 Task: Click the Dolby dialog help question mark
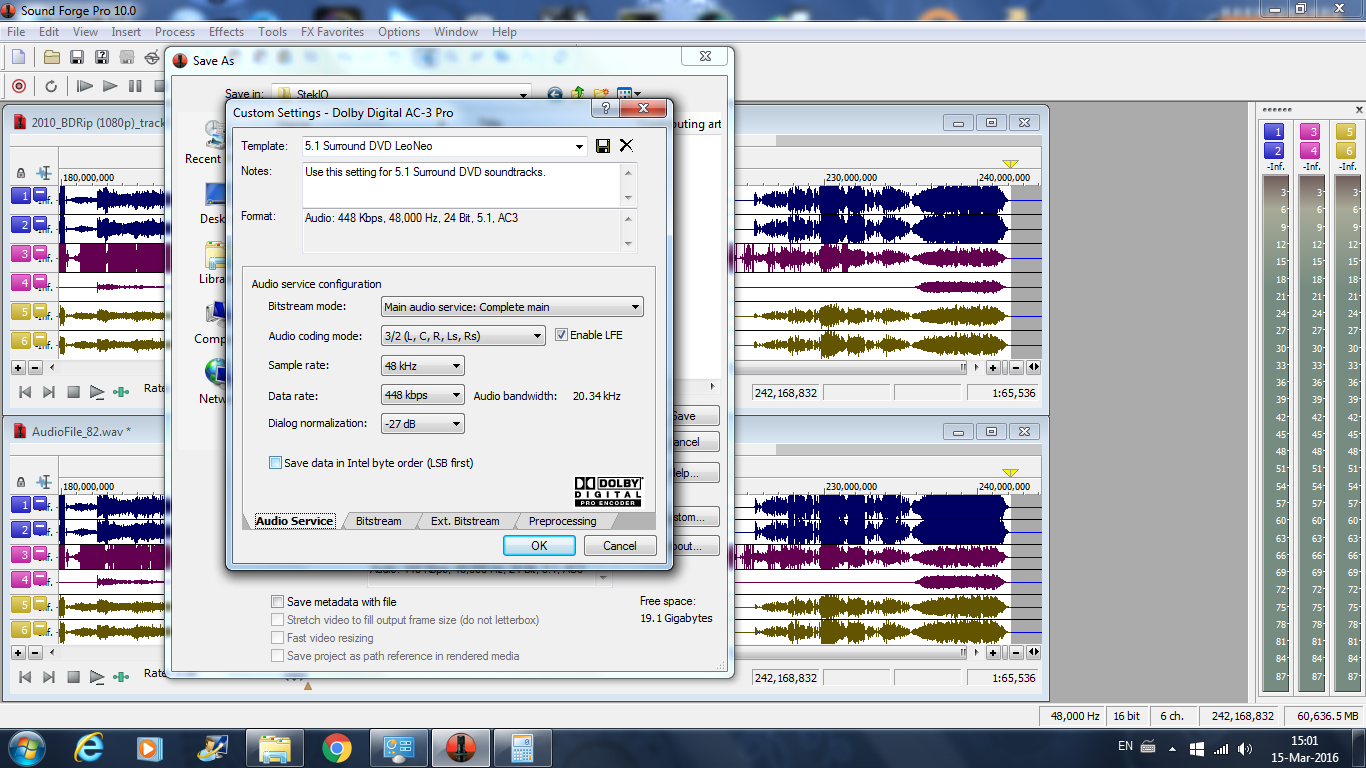tap(603, 108)
